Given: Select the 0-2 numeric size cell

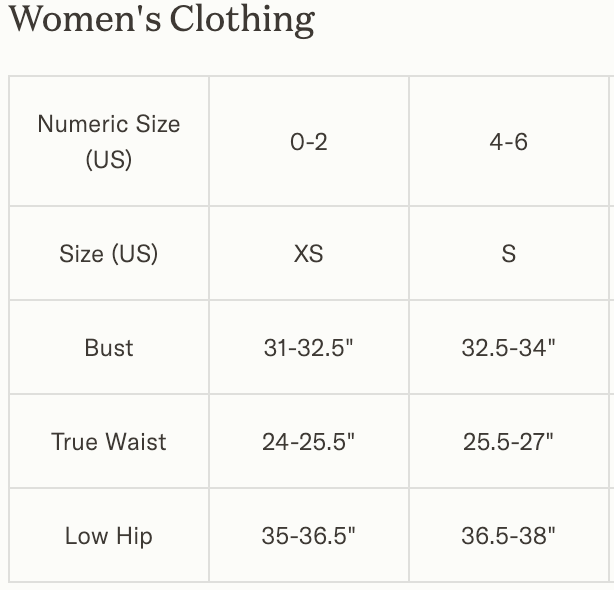Looking at the screenshot, I should (309, 142).
